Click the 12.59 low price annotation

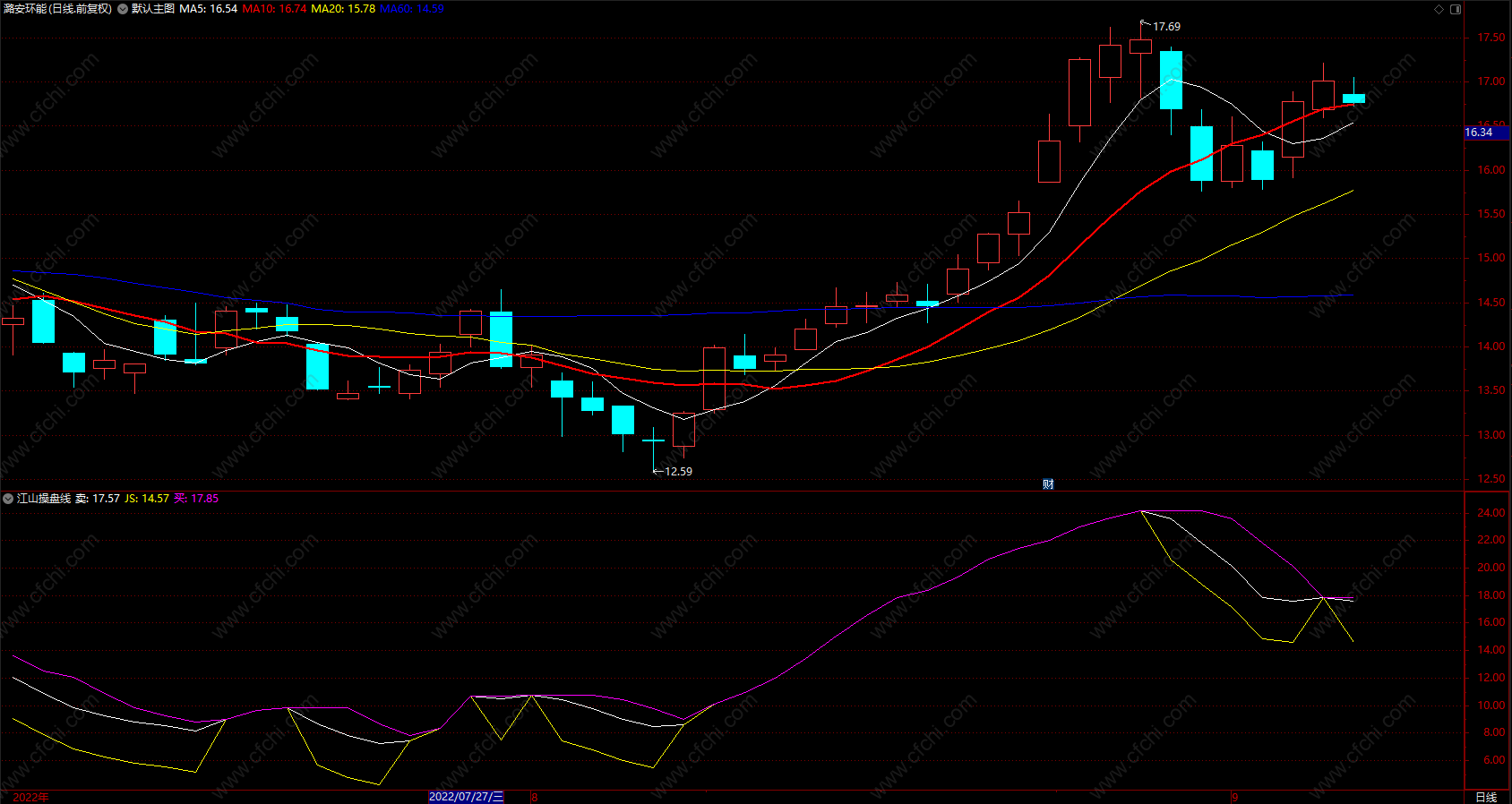click(x=678, y=472)
